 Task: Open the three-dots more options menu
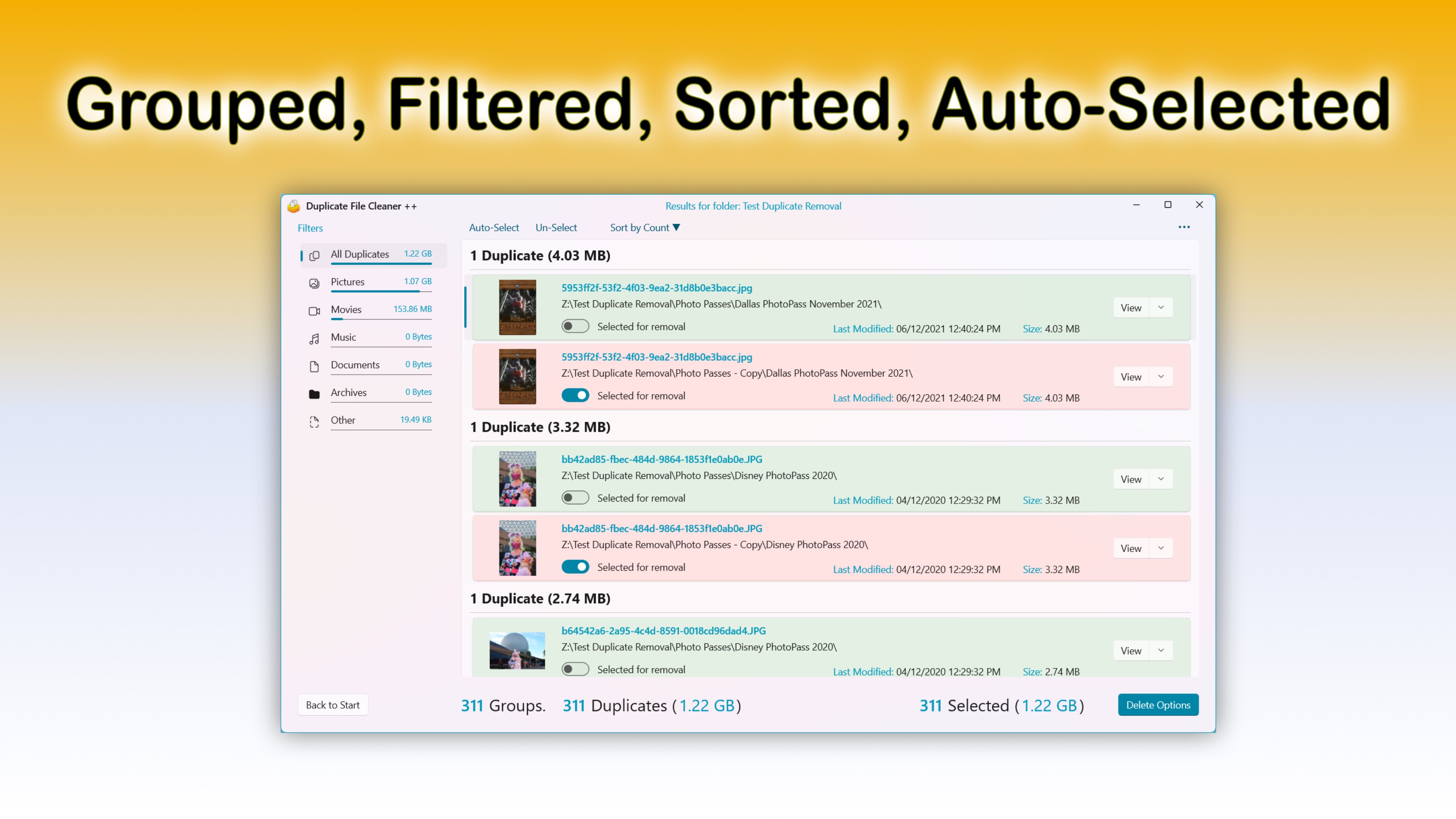click(1183, 227)
